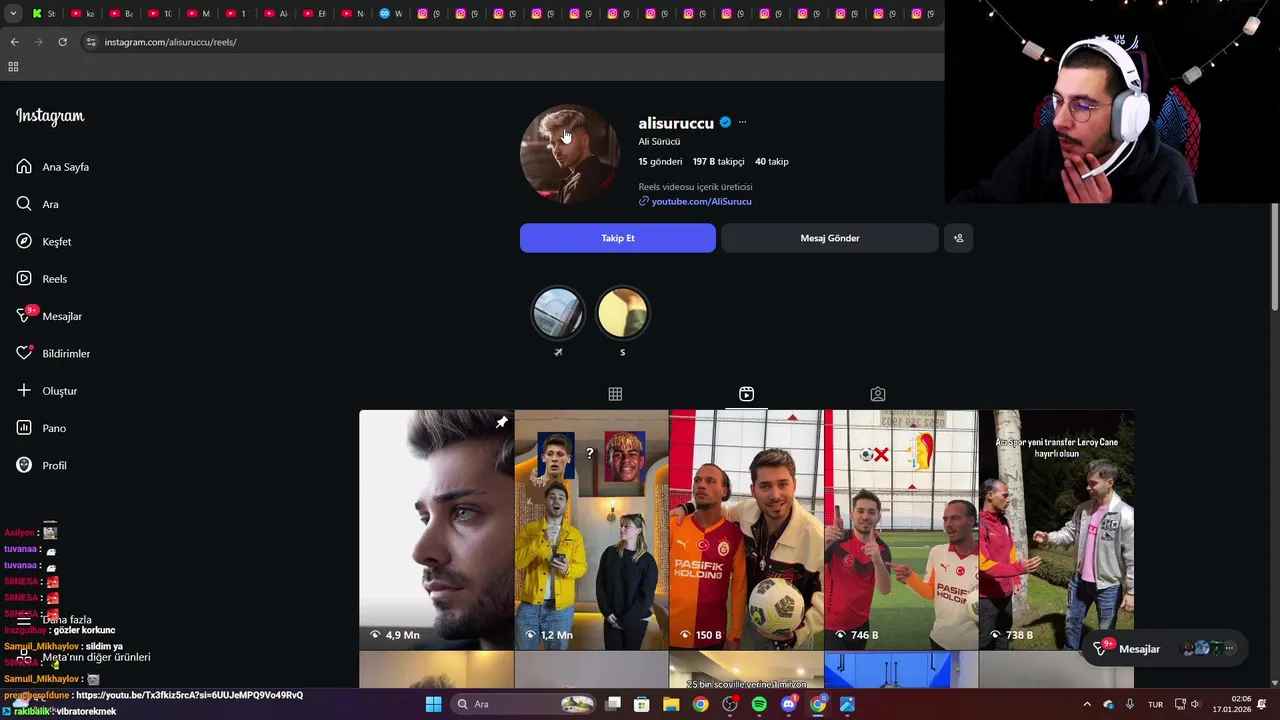Open the reel with 746 B views

(901, 530)
